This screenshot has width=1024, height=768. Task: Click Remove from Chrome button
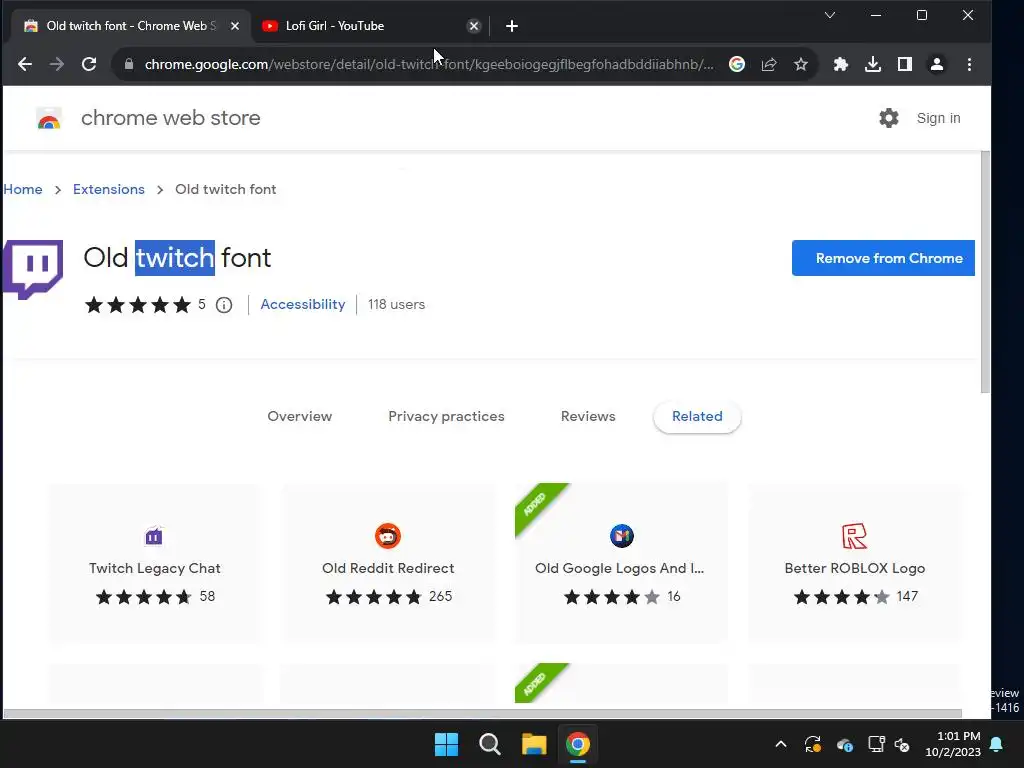point(883,258)
